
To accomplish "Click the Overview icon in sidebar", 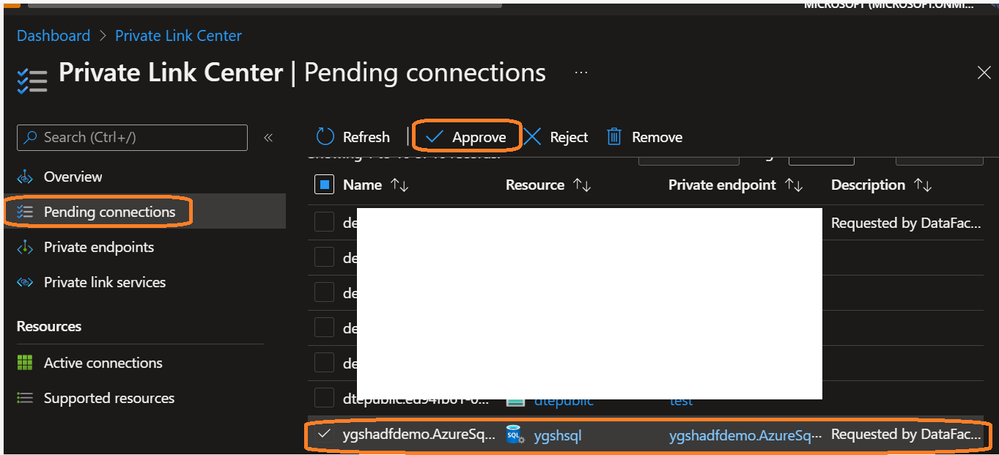I will (25, 177).
